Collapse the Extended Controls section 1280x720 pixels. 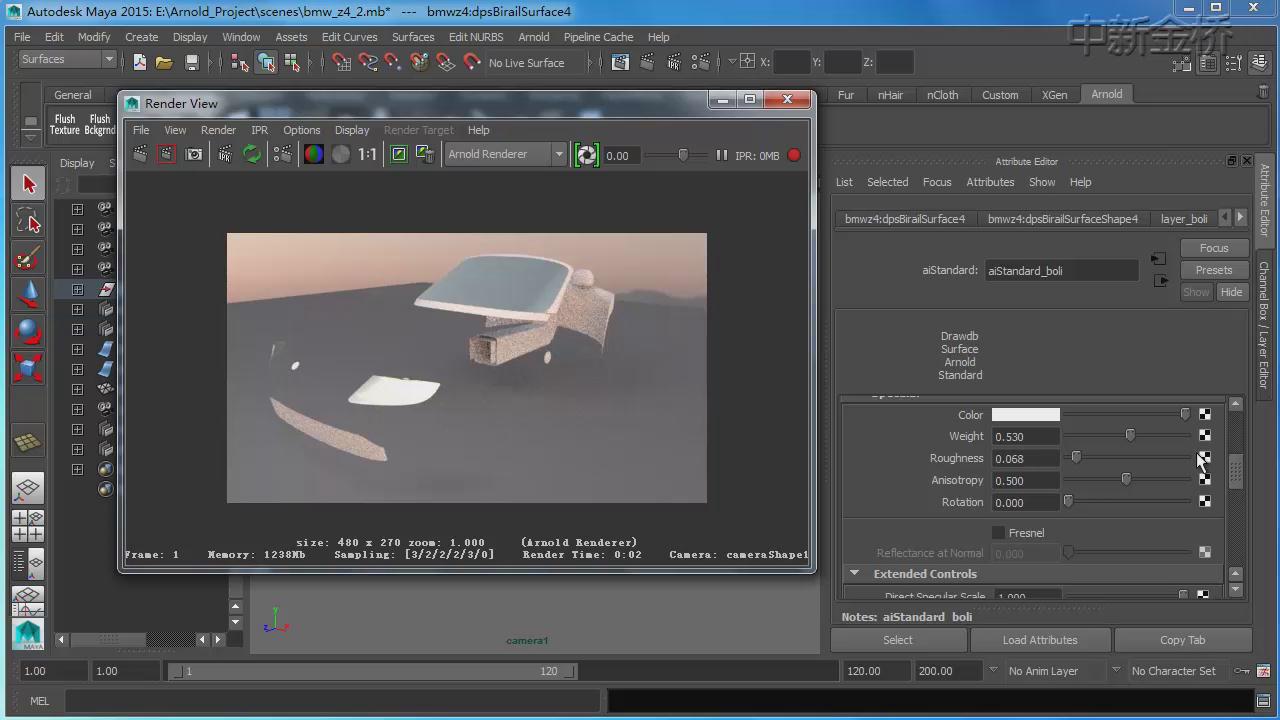(854, 574)
